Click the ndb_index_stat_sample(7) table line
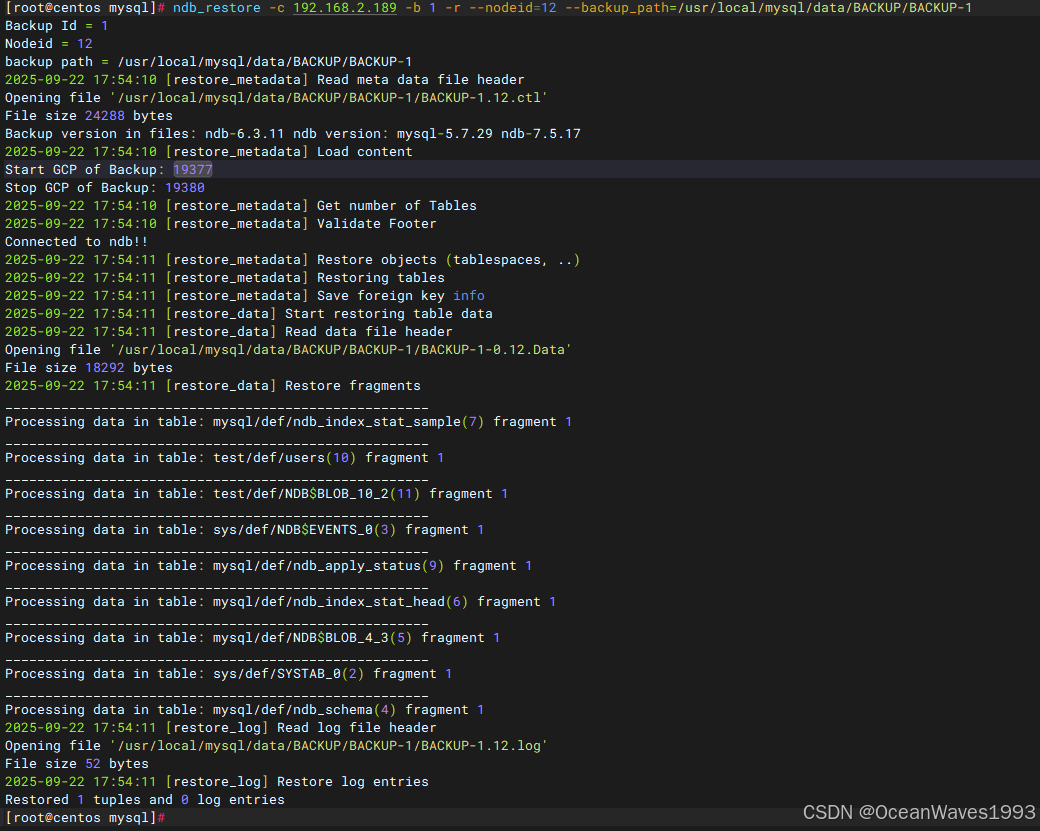1040x831 pixels. click(x=289, y=422)
